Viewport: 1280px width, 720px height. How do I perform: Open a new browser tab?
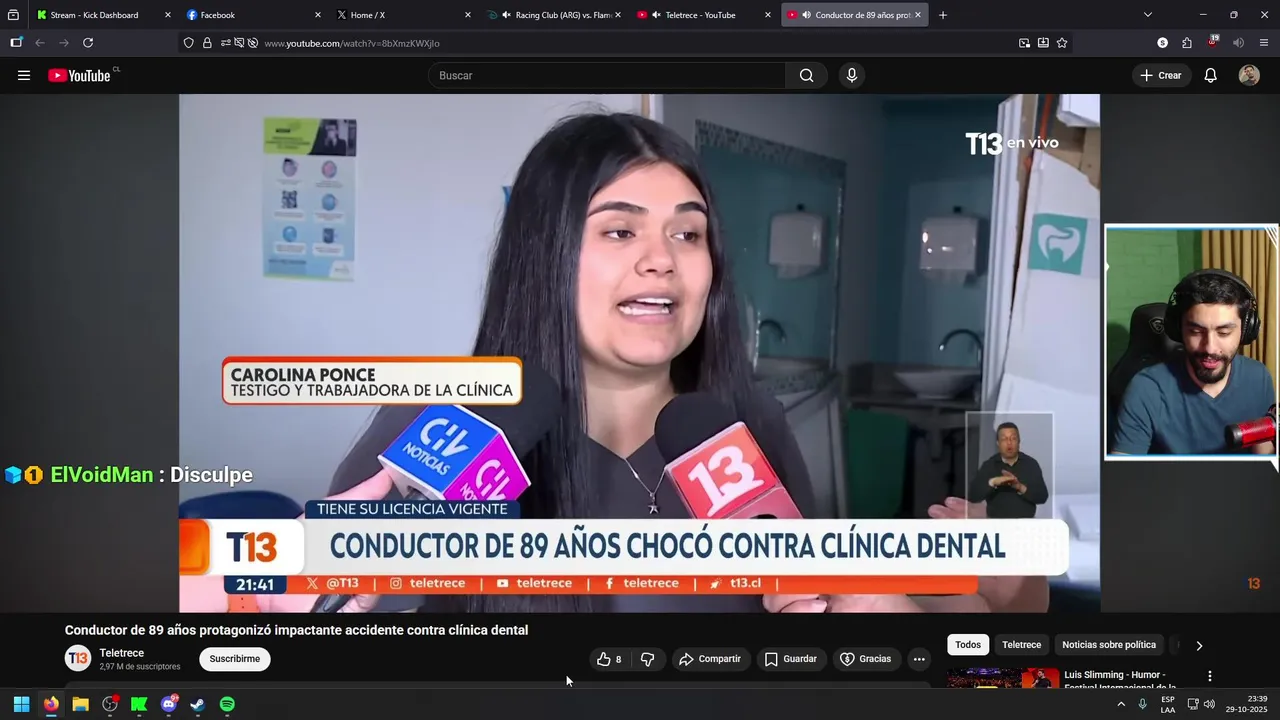(942, 15)
